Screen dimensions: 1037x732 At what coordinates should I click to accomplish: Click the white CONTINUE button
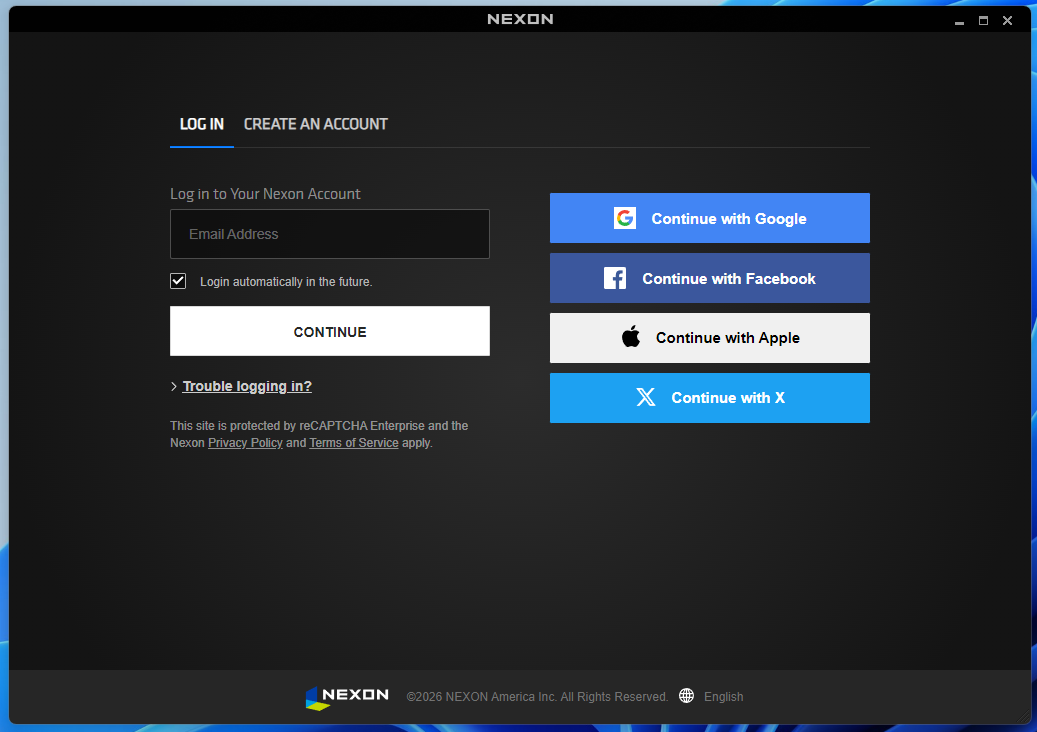click(330, 331)
